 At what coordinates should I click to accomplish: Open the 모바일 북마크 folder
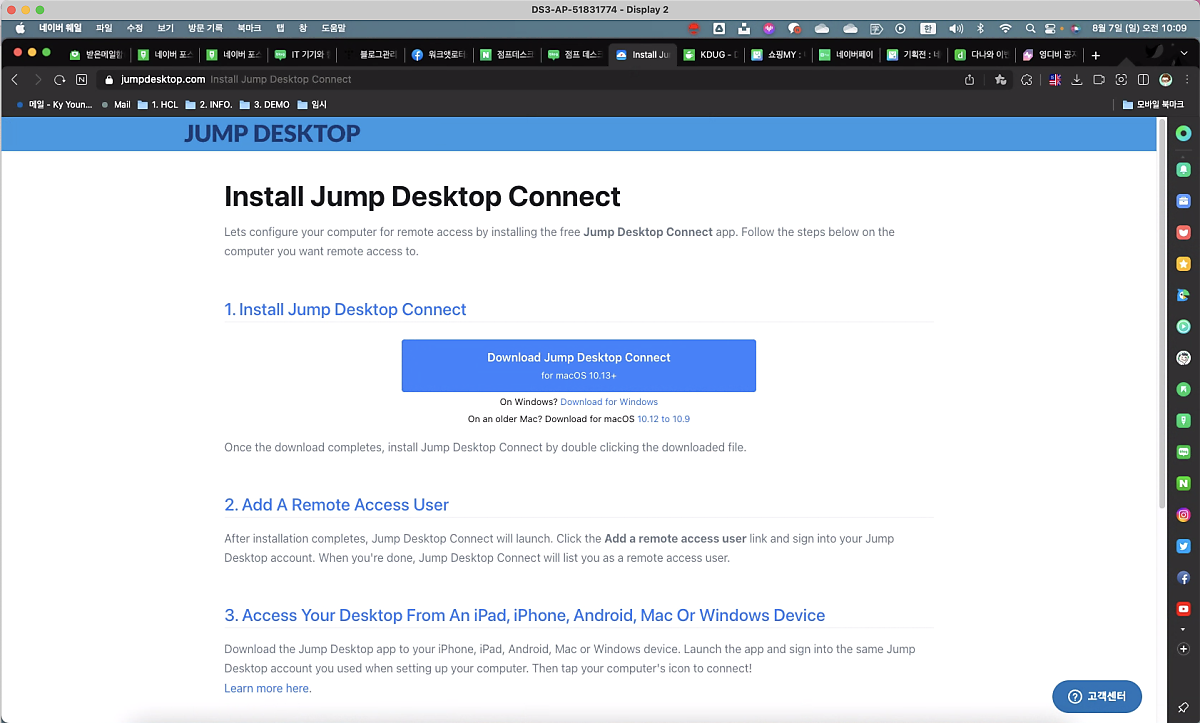tap(1153, 104)
